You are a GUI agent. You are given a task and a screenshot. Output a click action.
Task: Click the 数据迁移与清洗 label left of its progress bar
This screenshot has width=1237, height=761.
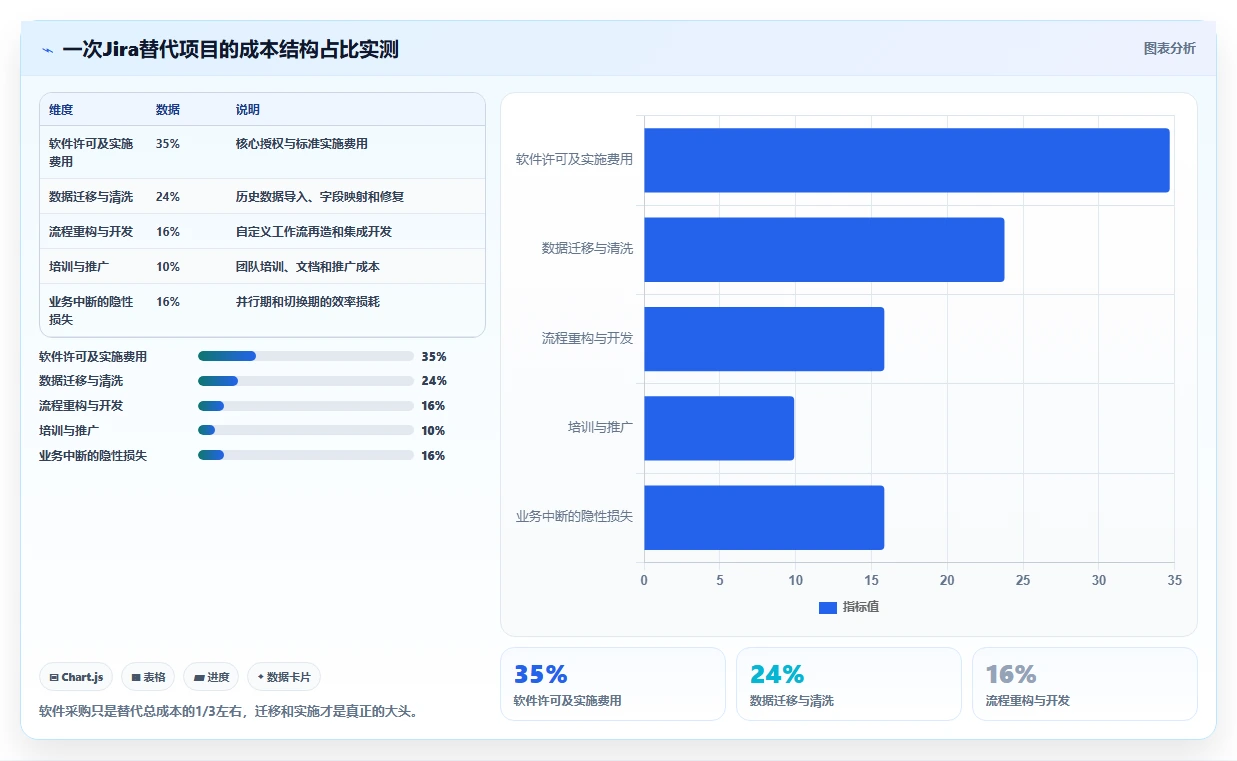(81, 381)
